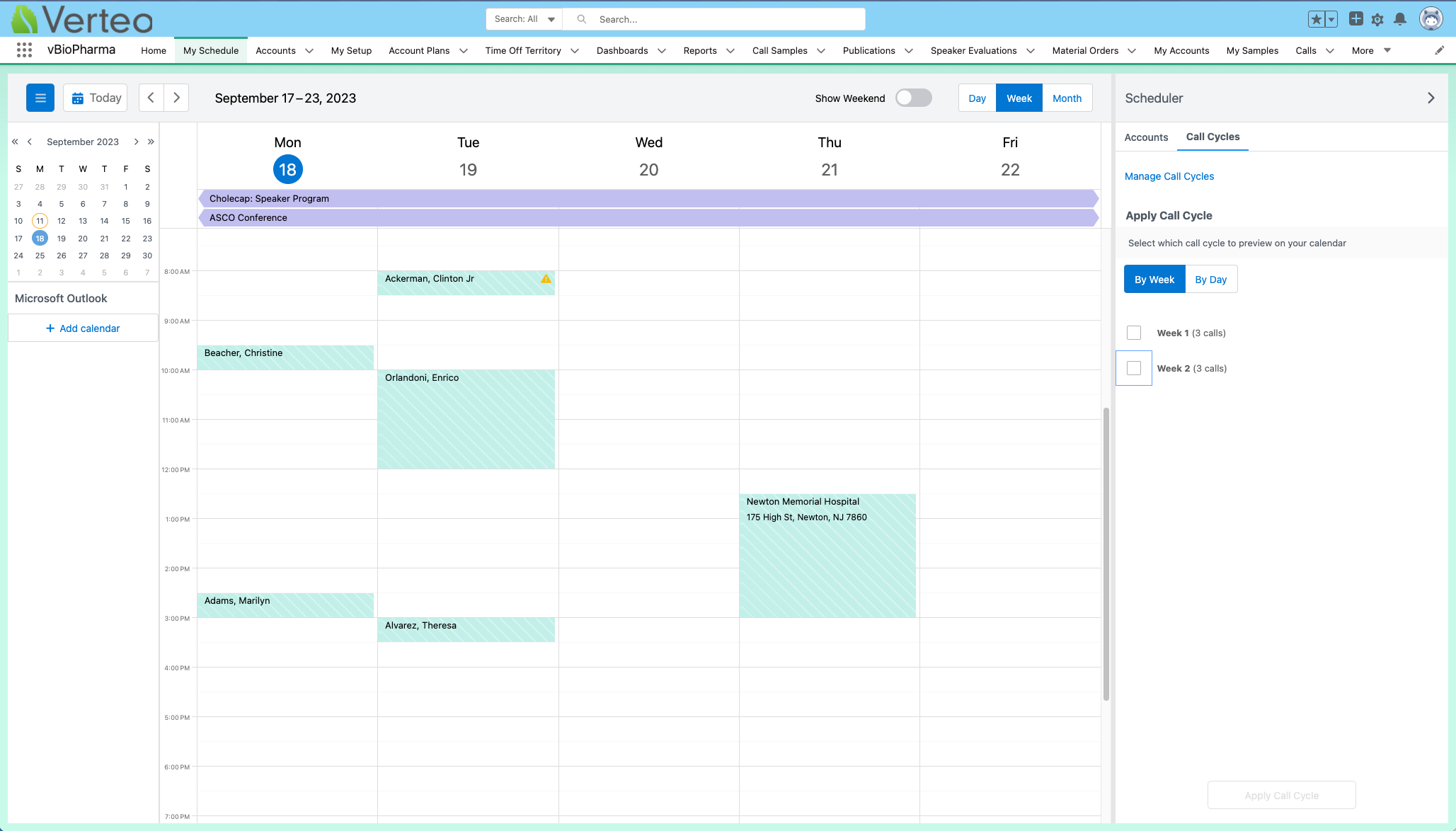Click the grid/apps menu icon
This screenshot has width=1456, height=831.
tap(23, 50)
